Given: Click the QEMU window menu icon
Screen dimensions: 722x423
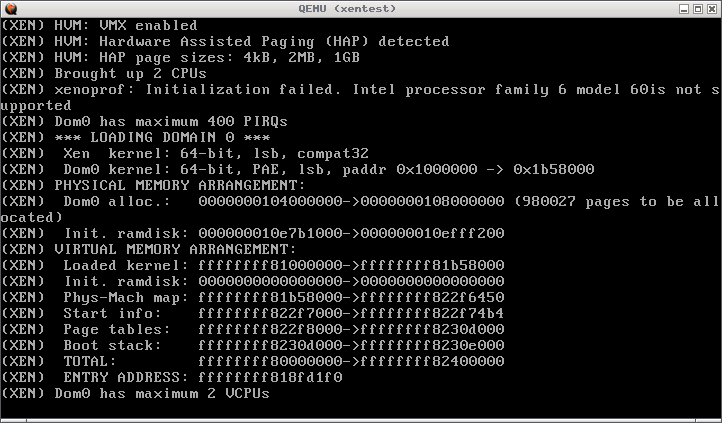Looking at the screenshot, I should click(x=10, y=8).
